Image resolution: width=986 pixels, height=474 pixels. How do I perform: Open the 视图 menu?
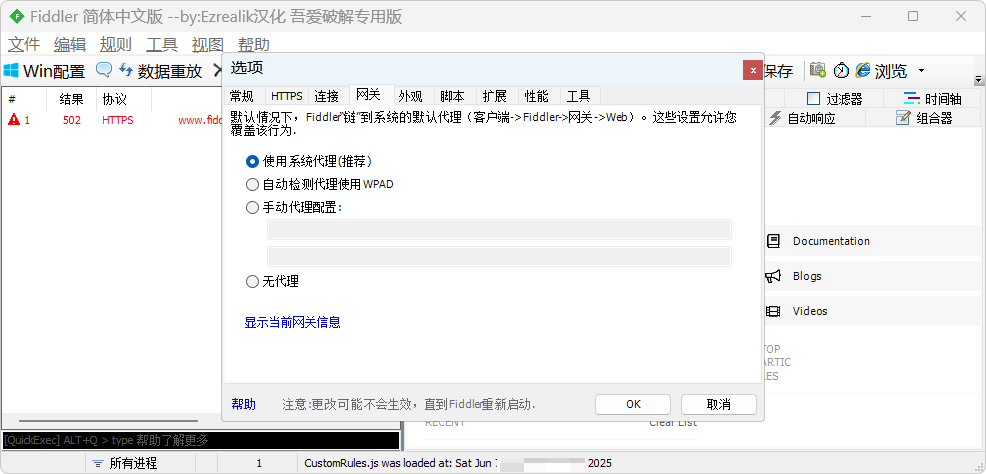[208, 45]
